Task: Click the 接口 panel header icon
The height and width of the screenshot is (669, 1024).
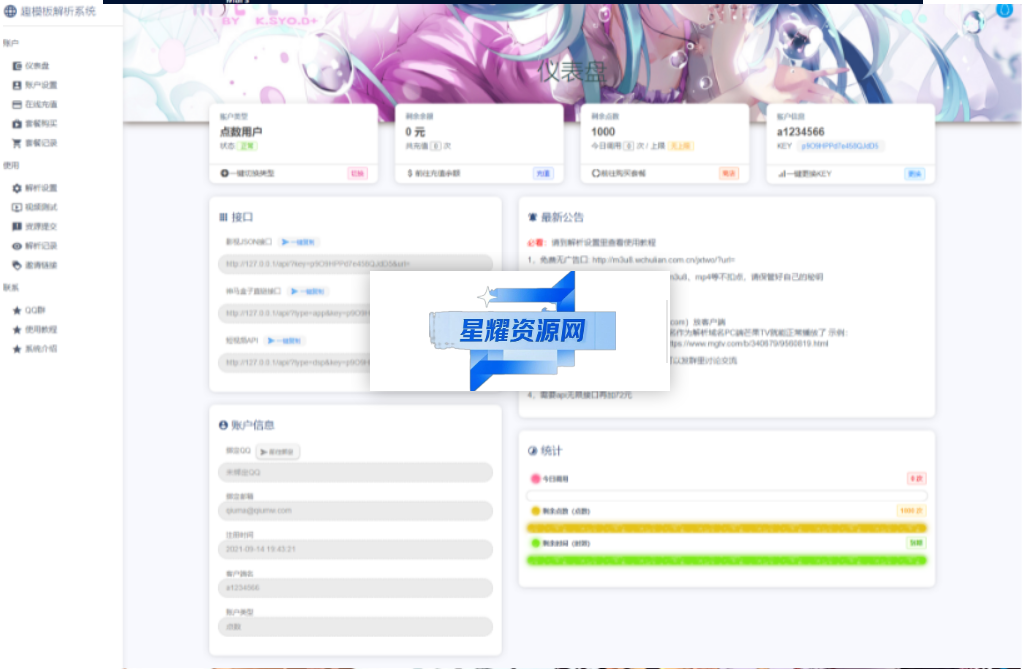Action: [x=223, y=217]
